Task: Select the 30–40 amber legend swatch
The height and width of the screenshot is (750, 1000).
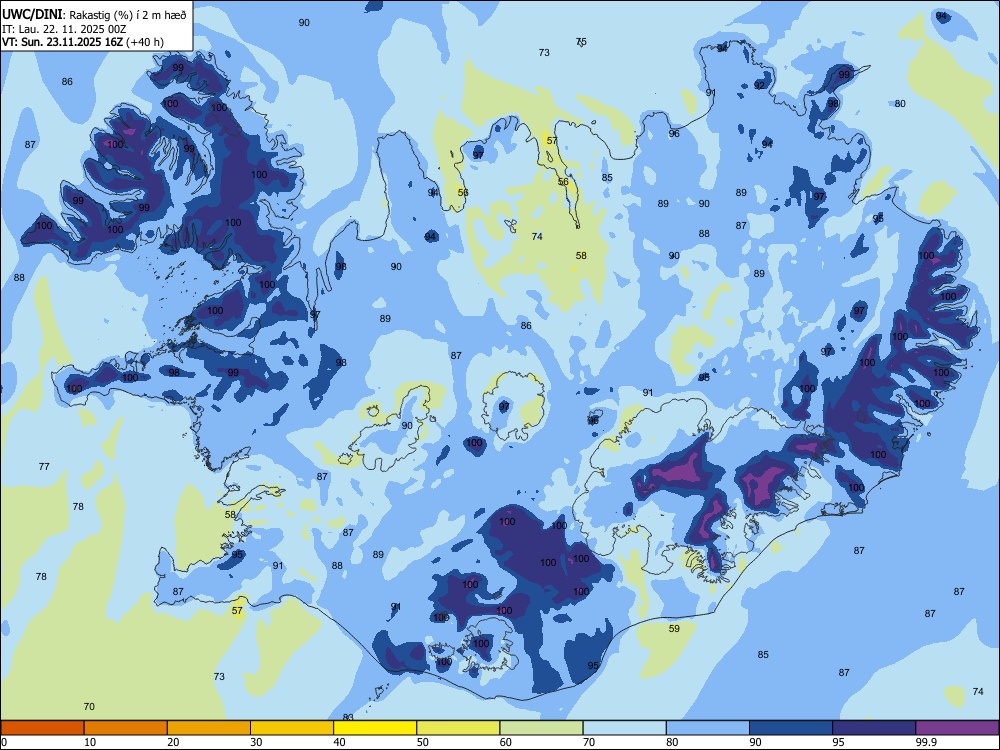Action: click(292, 728)
